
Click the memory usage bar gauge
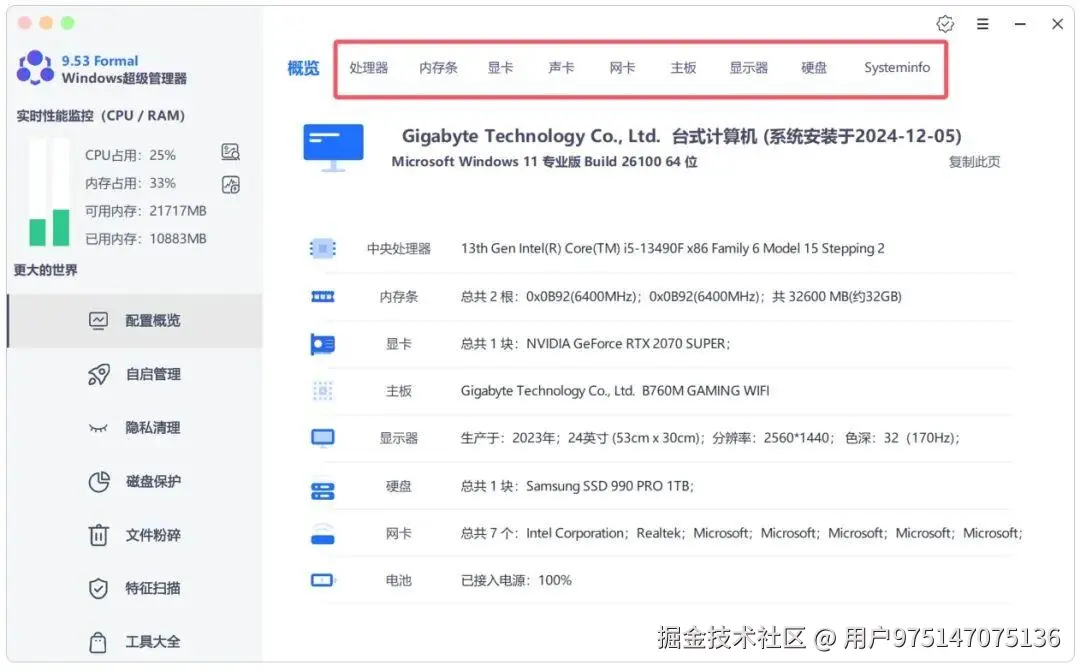tap(61, 192)
